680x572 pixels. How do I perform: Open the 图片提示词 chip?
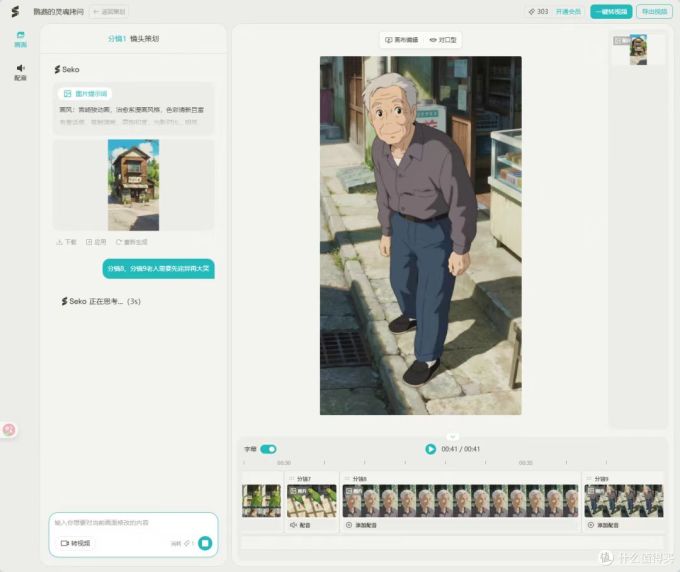point(85,94)
